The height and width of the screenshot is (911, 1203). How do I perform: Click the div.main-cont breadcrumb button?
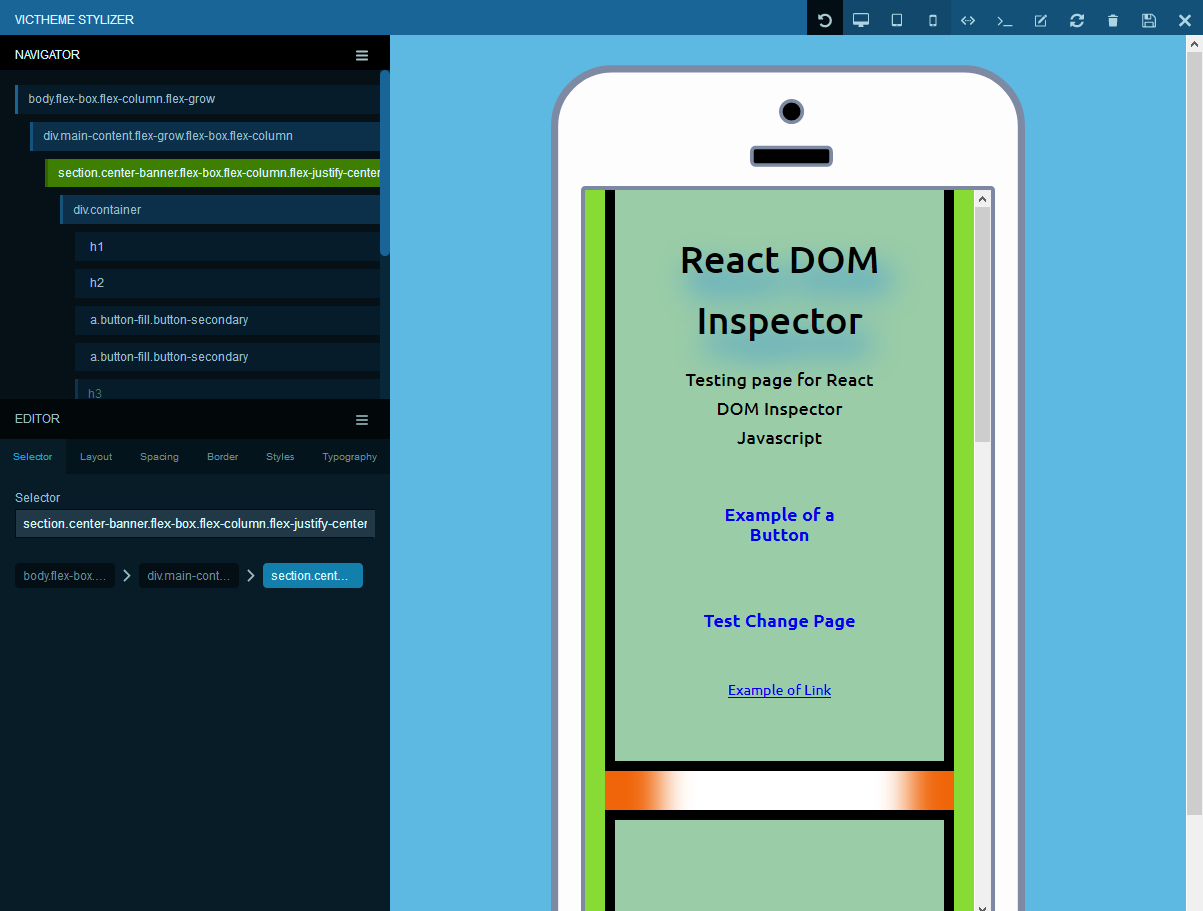pyautogui.click(x=189, y=576)
